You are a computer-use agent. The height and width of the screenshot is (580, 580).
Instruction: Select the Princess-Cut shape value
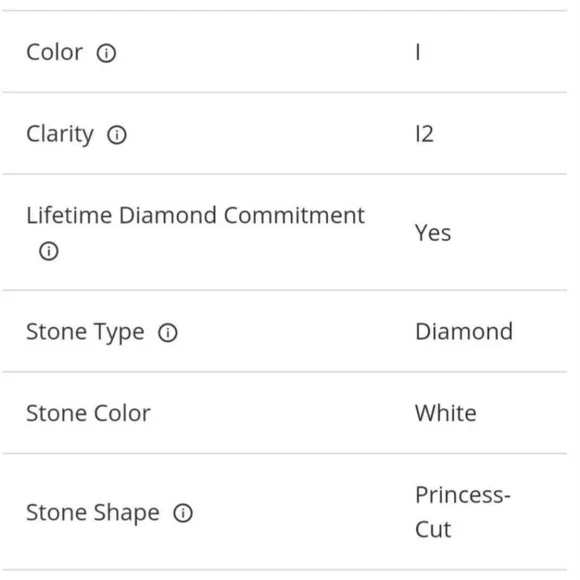[x=463, y=512]
